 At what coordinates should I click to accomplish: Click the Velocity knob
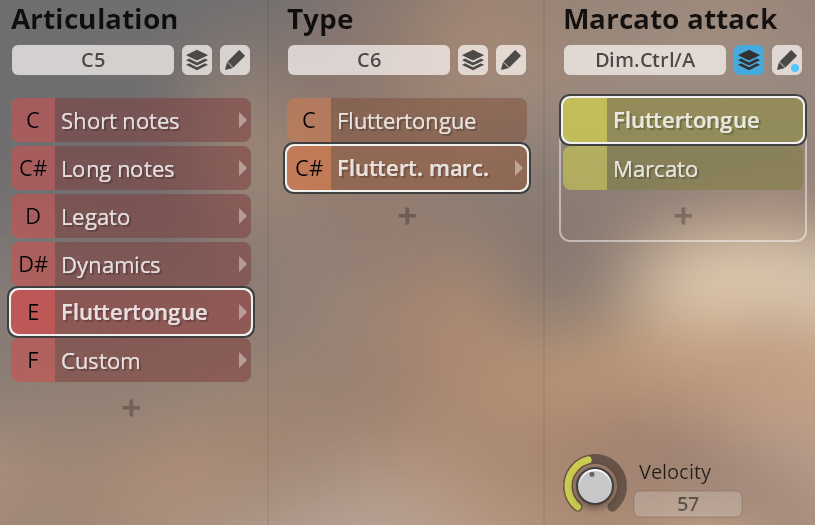595,486
